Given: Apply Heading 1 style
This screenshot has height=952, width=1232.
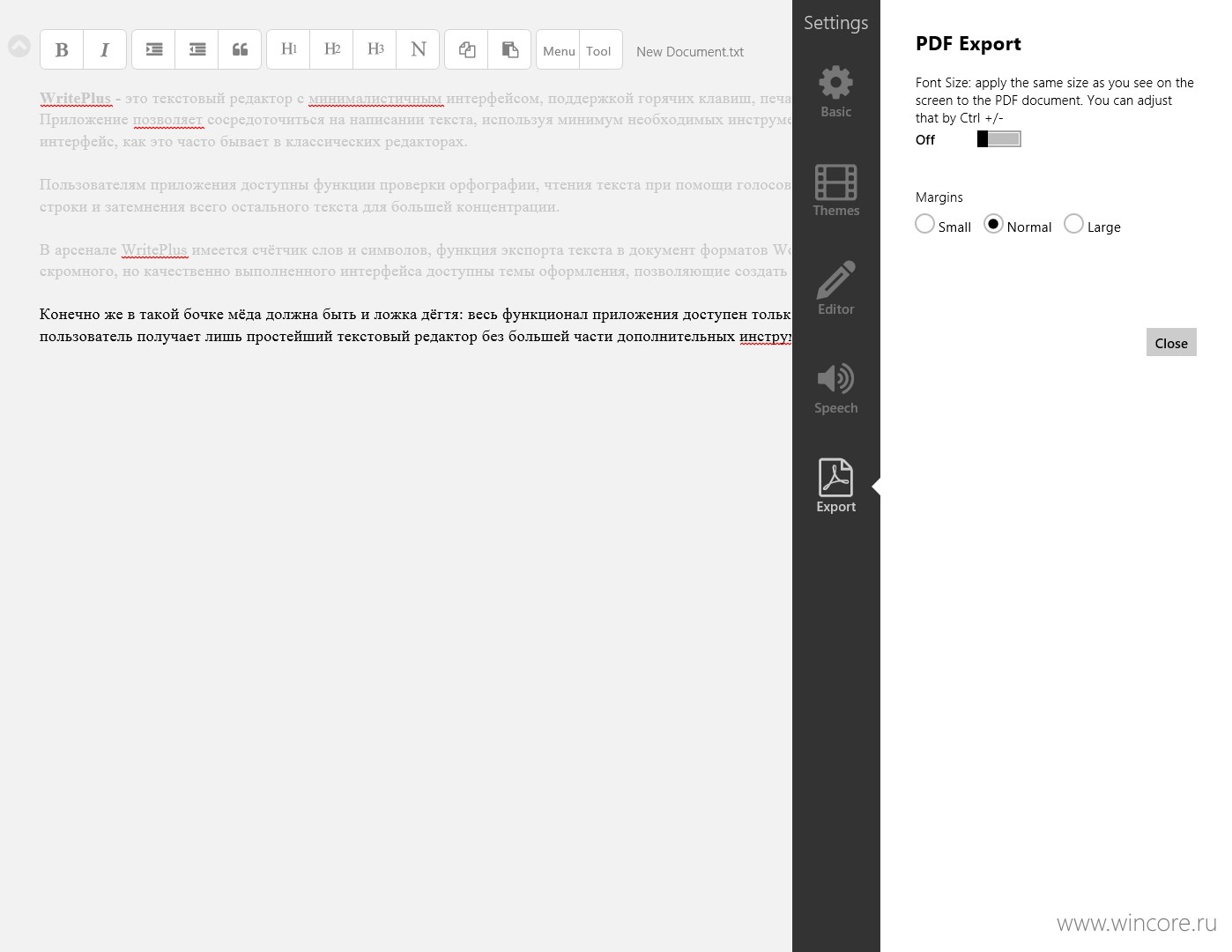Looking at the screenshot, I should tap(289, 49).
